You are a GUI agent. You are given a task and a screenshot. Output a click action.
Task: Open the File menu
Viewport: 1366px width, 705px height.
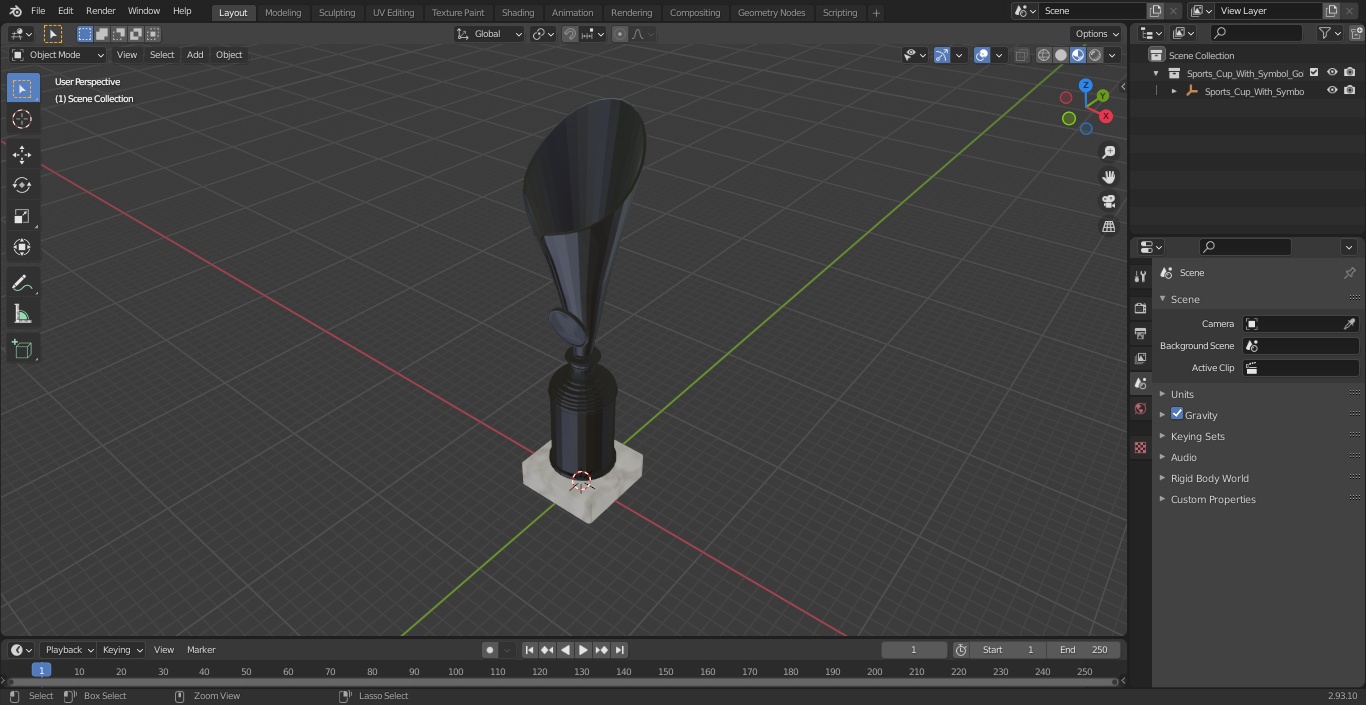click(38, 11)
